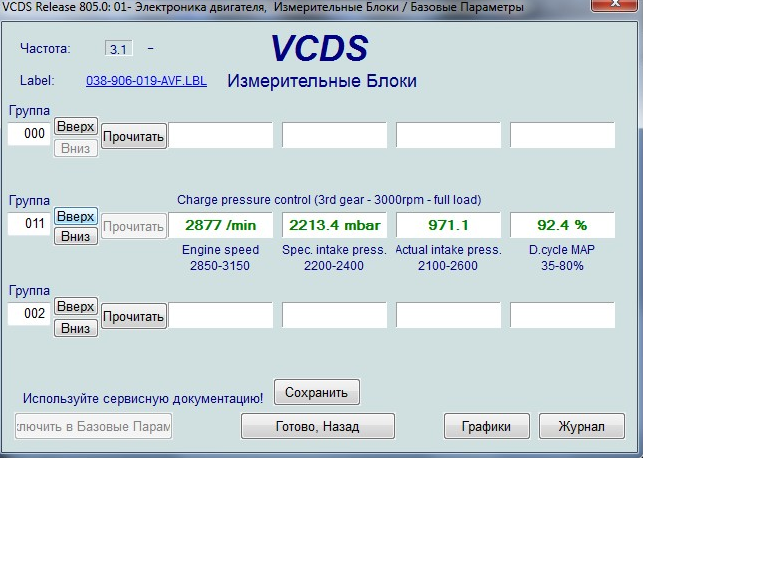Click the first empty field of group 002
778x584 pixels.
coord(221,315)
